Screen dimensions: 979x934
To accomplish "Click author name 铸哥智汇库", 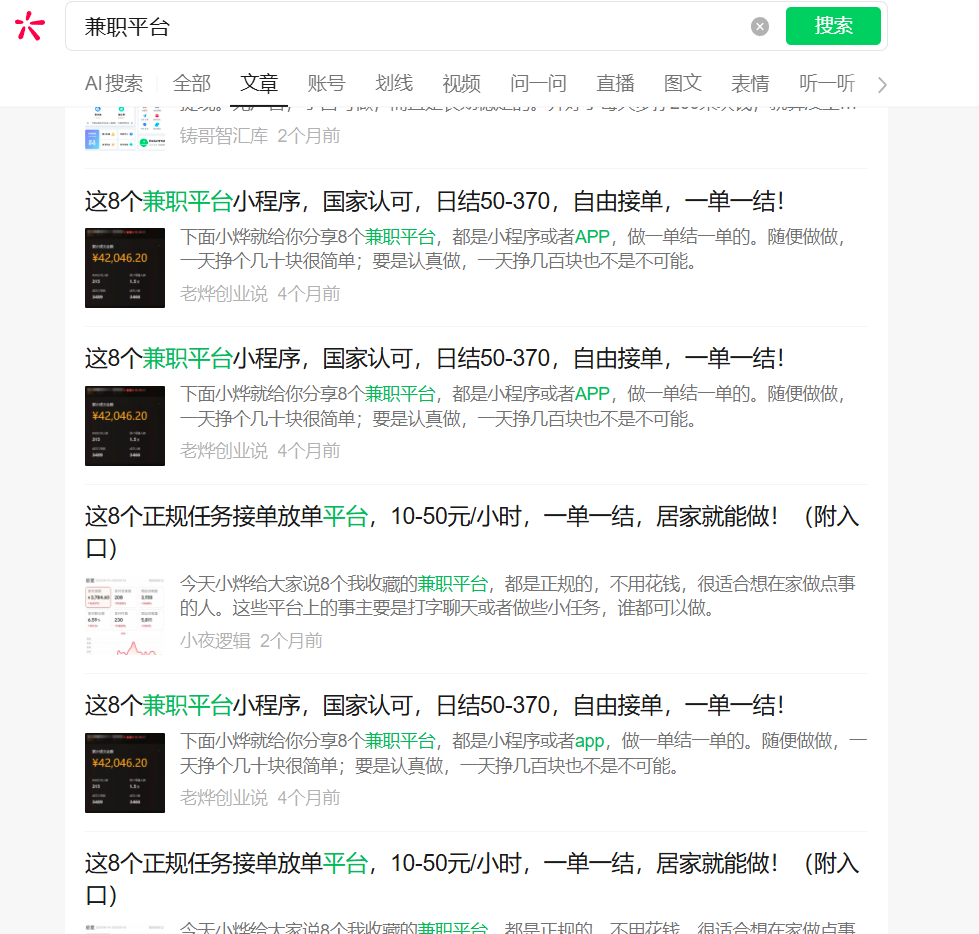I will click(224, 135).
